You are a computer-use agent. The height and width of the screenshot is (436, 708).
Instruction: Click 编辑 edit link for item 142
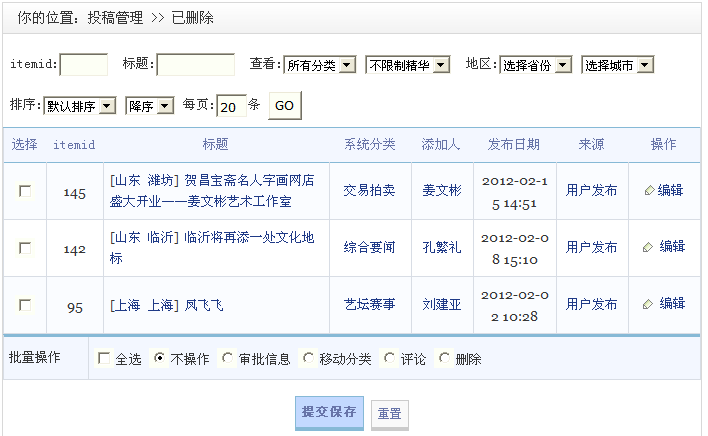tap(672, 246)
